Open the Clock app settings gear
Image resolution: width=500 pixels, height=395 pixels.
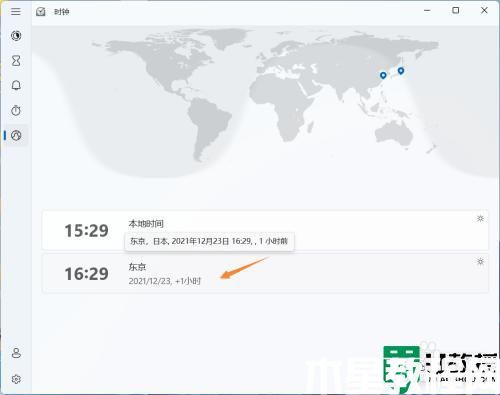pyautogui.click(x=16, y=379)
